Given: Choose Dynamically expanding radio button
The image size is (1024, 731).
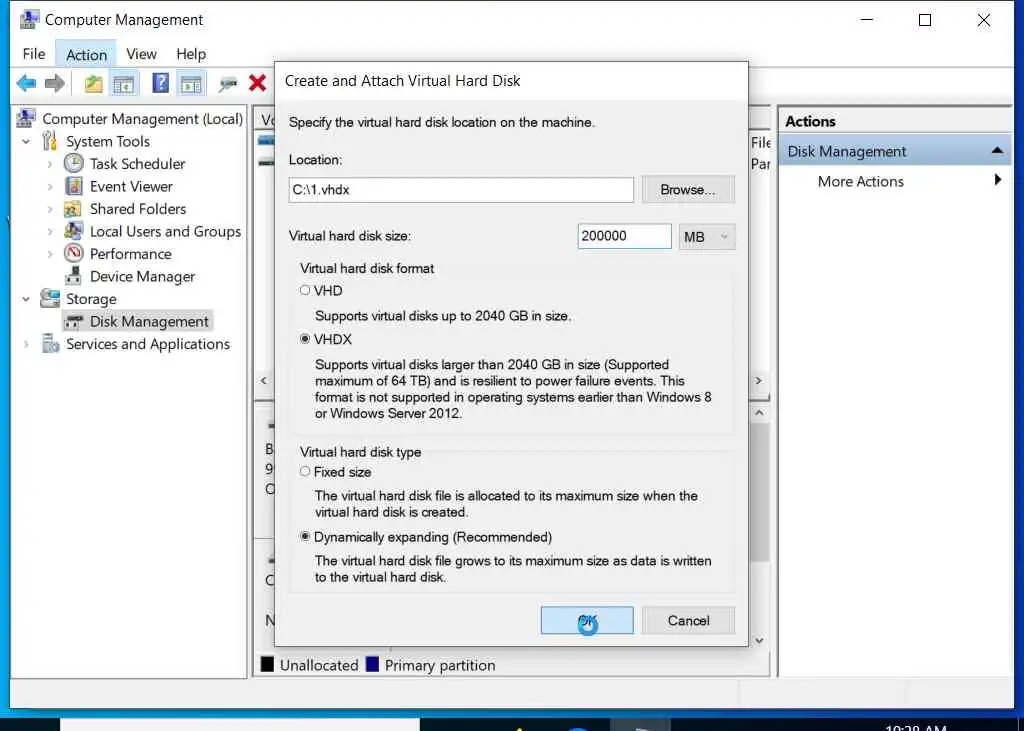Looking at the screenshot, I should coord(305,537).
